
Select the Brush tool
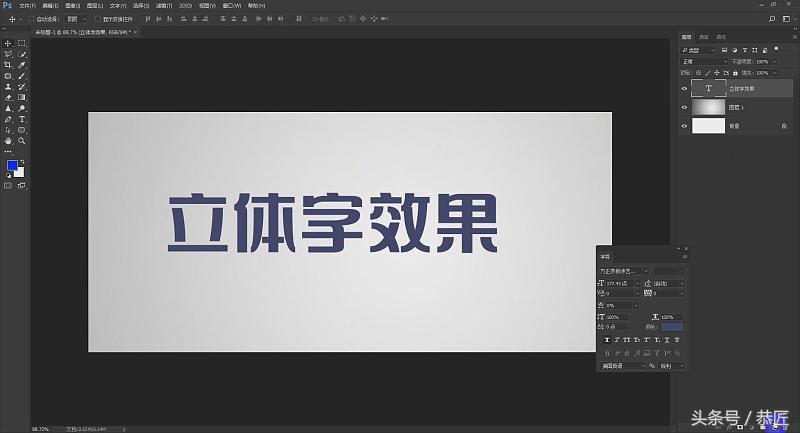pos(21,76)
